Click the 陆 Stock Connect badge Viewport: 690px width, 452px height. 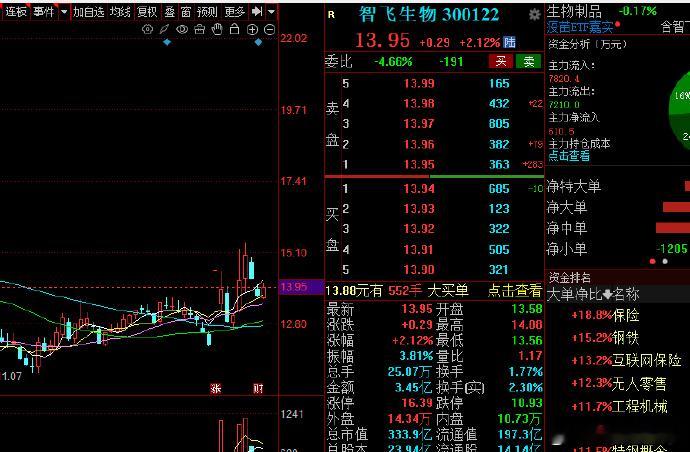pos(510,42)
